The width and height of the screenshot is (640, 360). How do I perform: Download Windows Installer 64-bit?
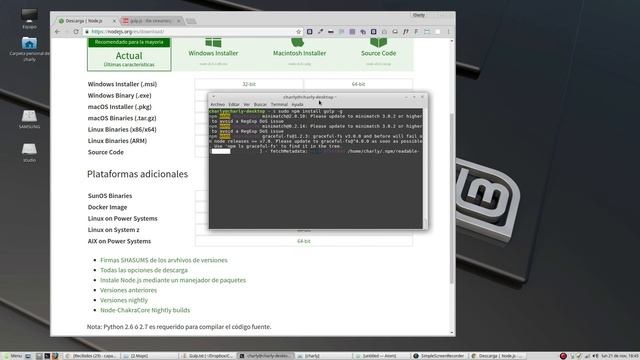[358, 84]
